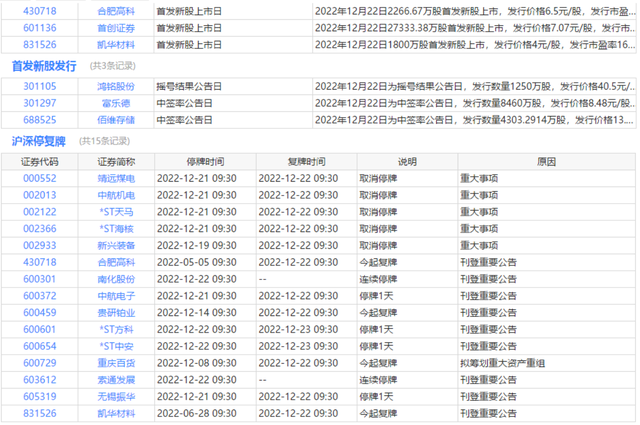Open *ST海核 stock name link
The height and width of the screenshot is (425, 640).
click(x=116, y=229)
